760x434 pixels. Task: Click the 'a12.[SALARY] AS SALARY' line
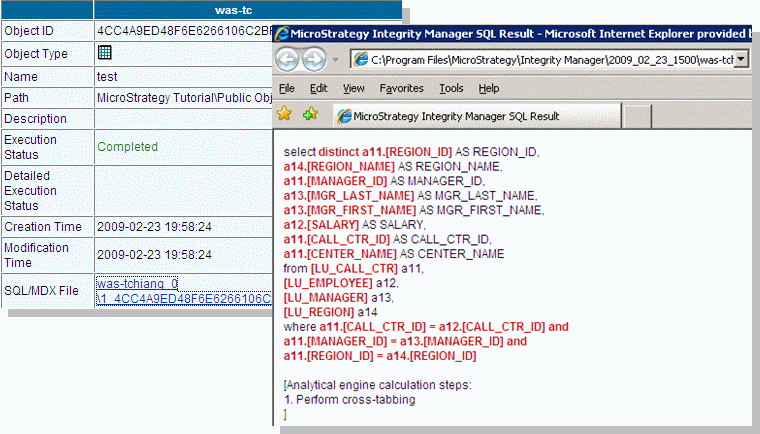click(x=354, y=225)
